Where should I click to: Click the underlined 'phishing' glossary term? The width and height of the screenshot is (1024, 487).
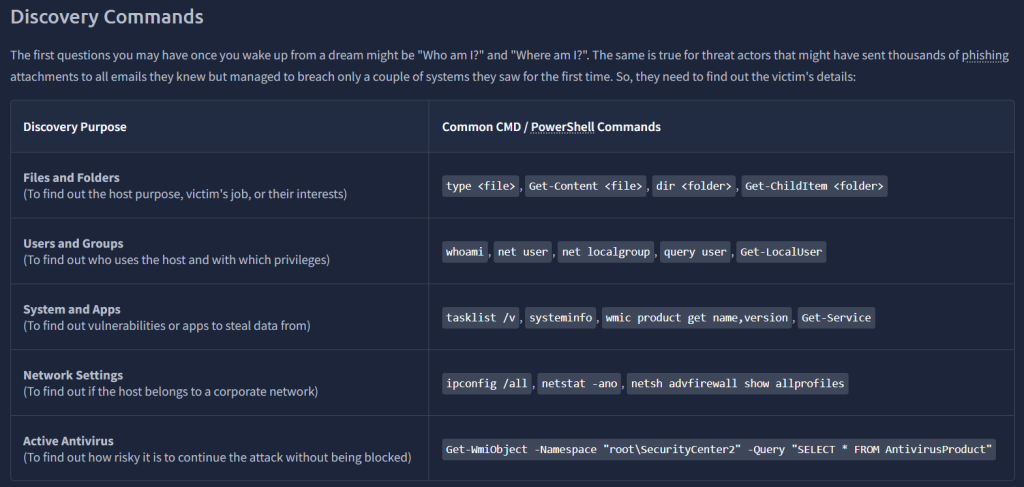984,55
